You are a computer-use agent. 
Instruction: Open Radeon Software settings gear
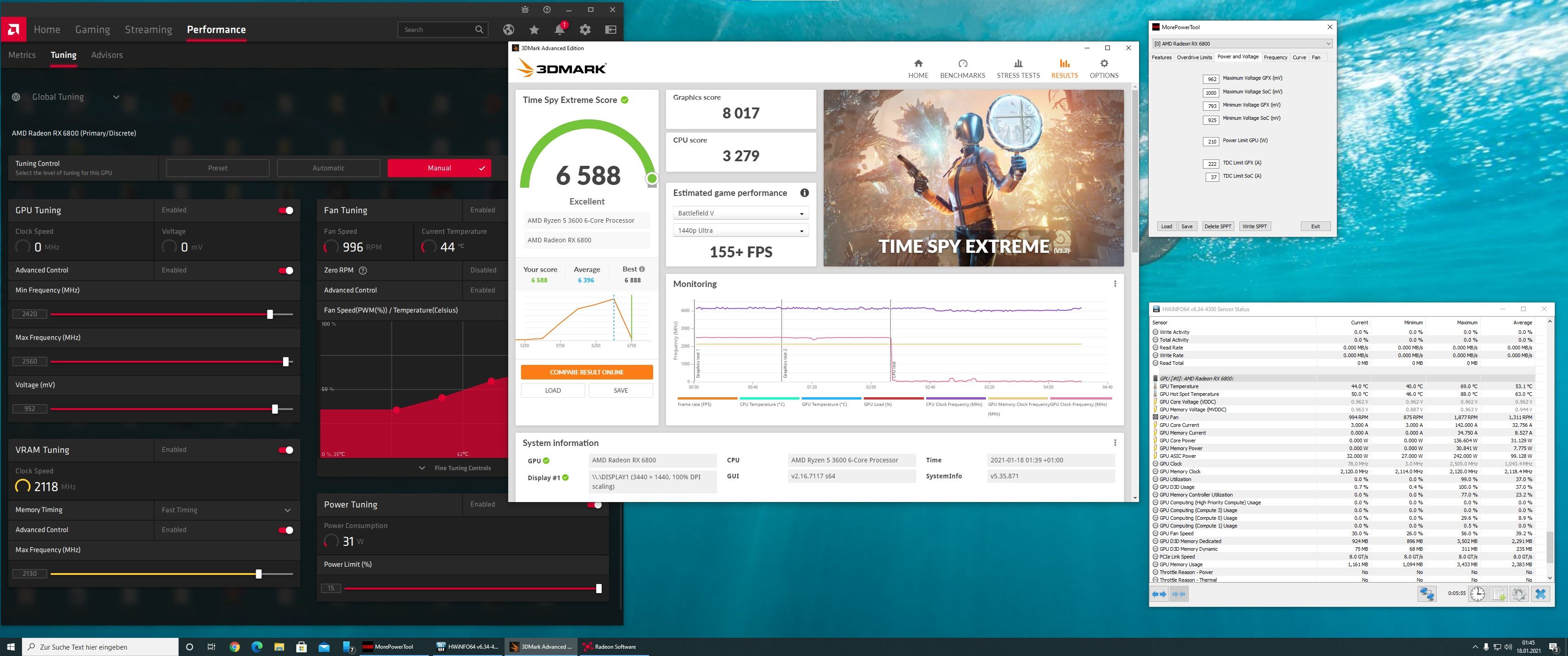585,29
